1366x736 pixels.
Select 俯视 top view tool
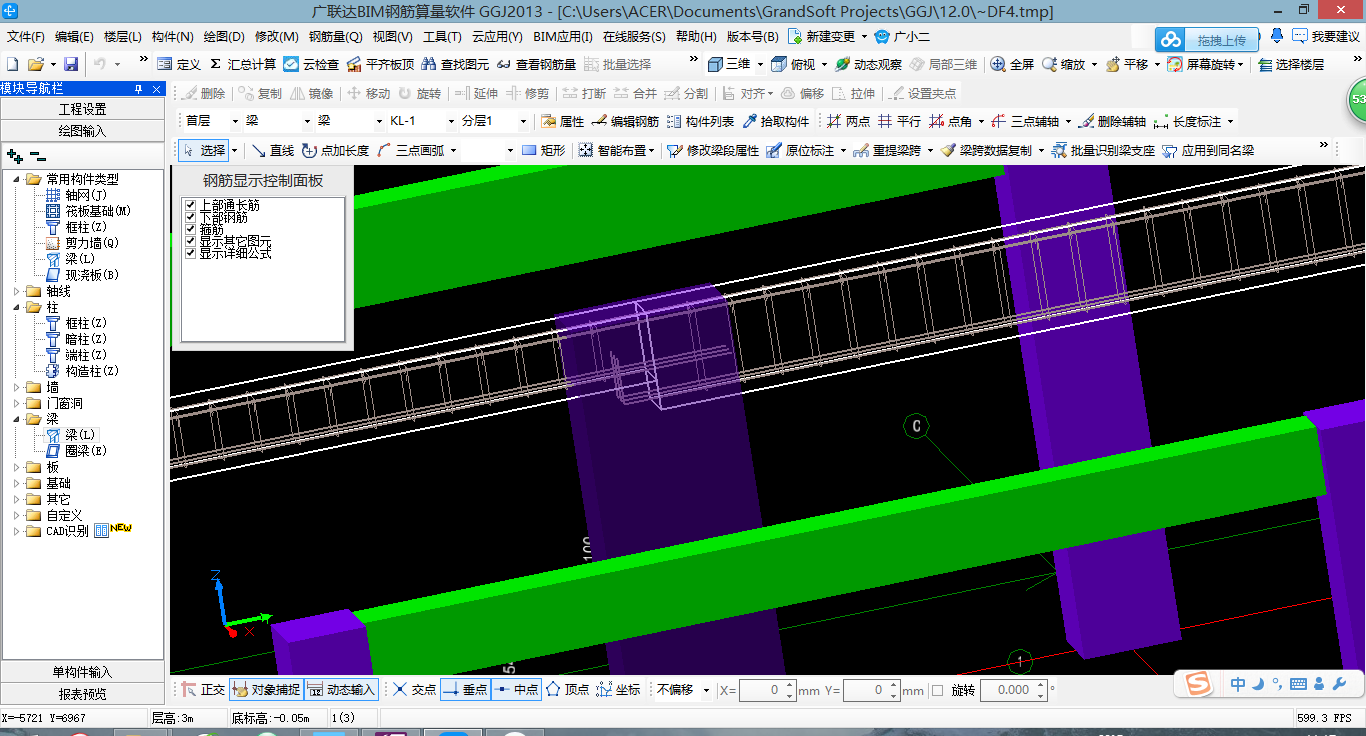[x=793, y=64]
